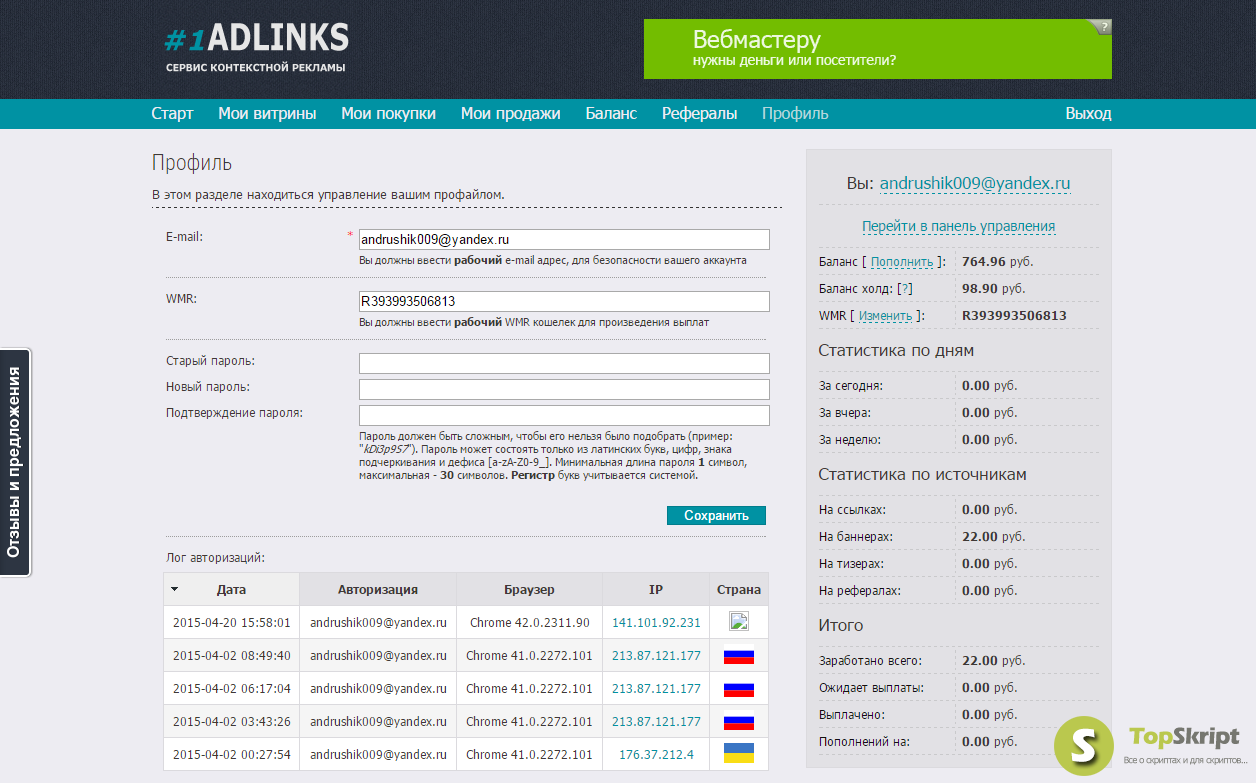1256x783 pixels.
Task: Click the Статистика по дням heading
Action: coord(896,351)
